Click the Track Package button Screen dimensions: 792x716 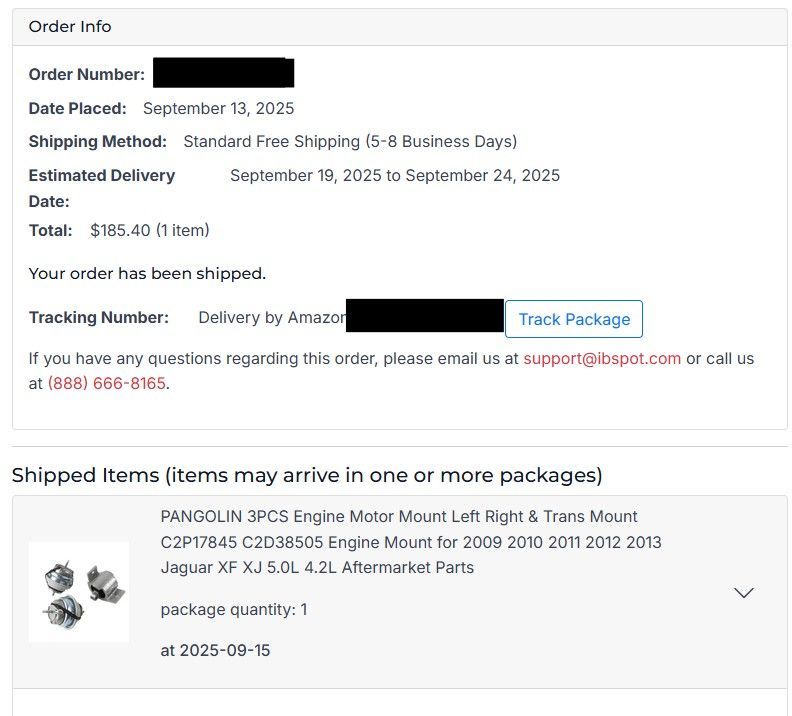click(x=574, y=319)
